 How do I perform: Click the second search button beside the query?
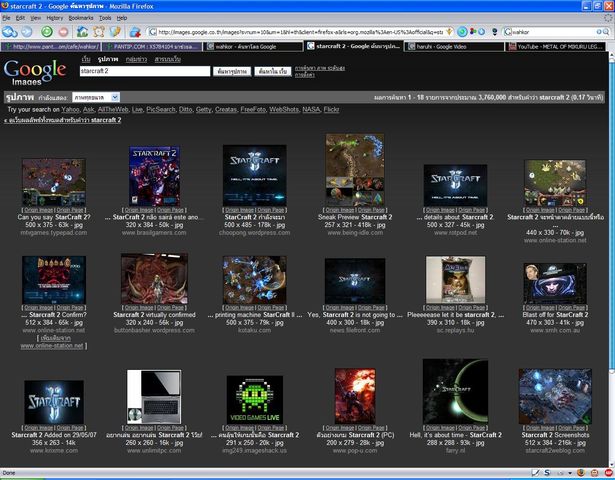(x=273, y=71)
